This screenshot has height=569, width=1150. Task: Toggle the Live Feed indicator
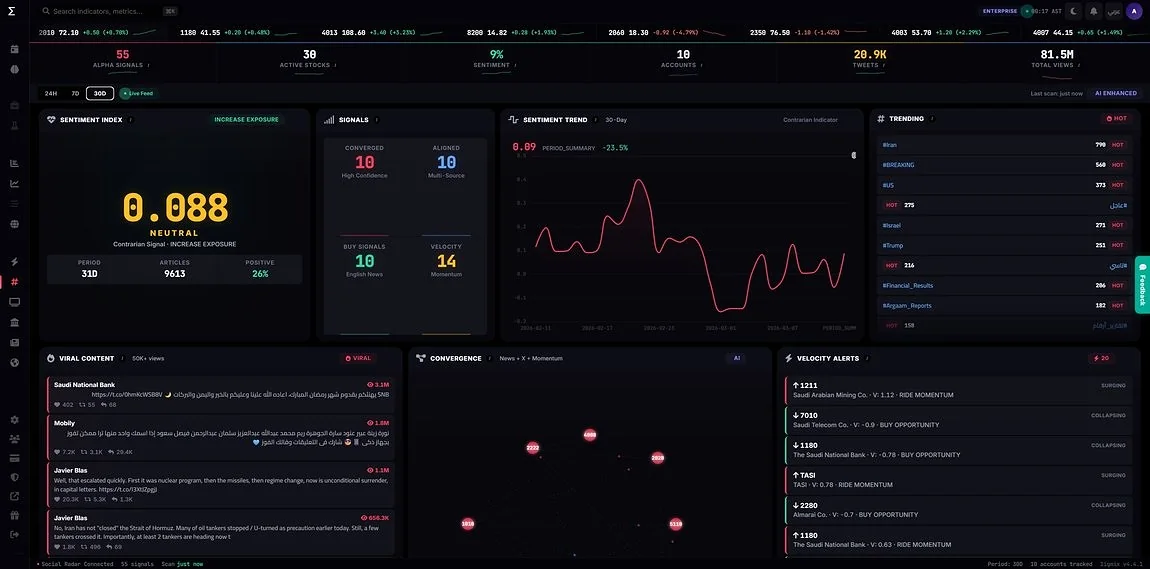(x=137, y=93)
